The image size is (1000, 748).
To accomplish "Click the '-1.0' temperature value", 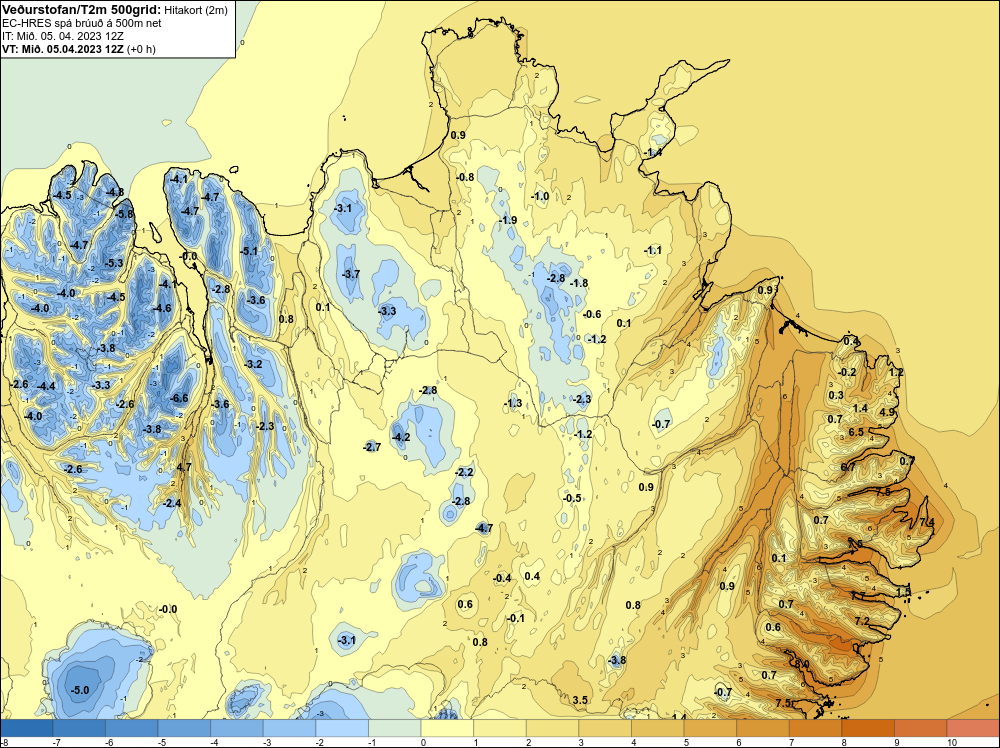I will point(540,196).
